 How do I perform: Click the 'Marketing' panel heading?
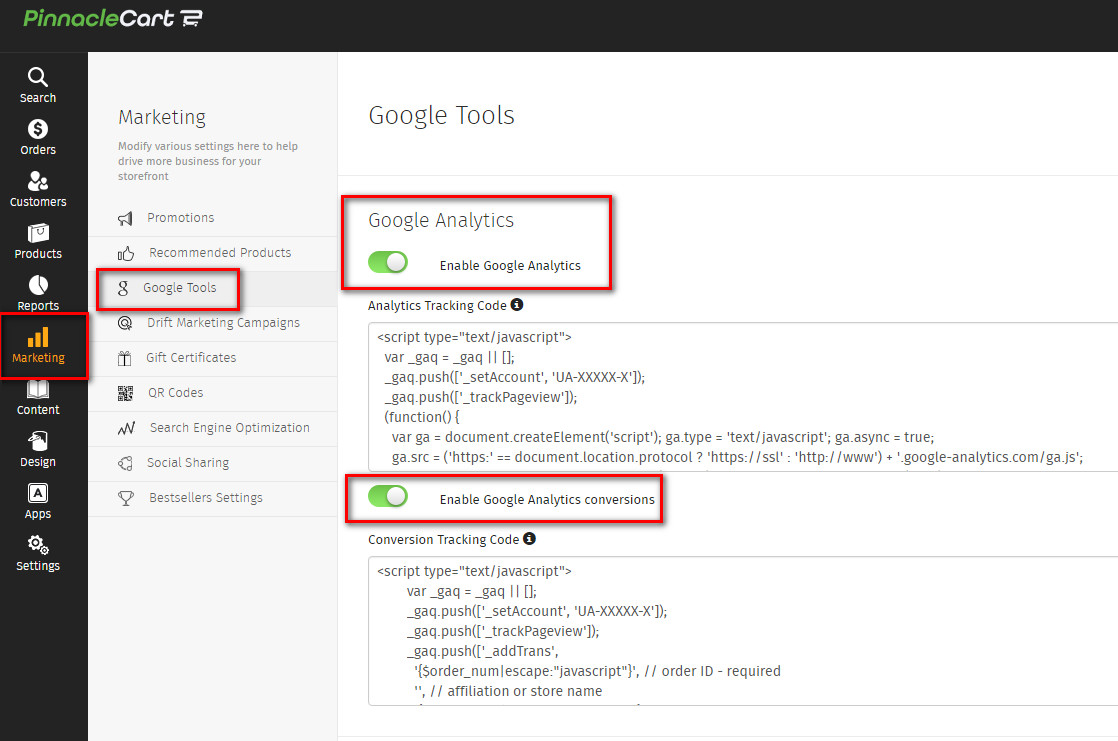162,117
